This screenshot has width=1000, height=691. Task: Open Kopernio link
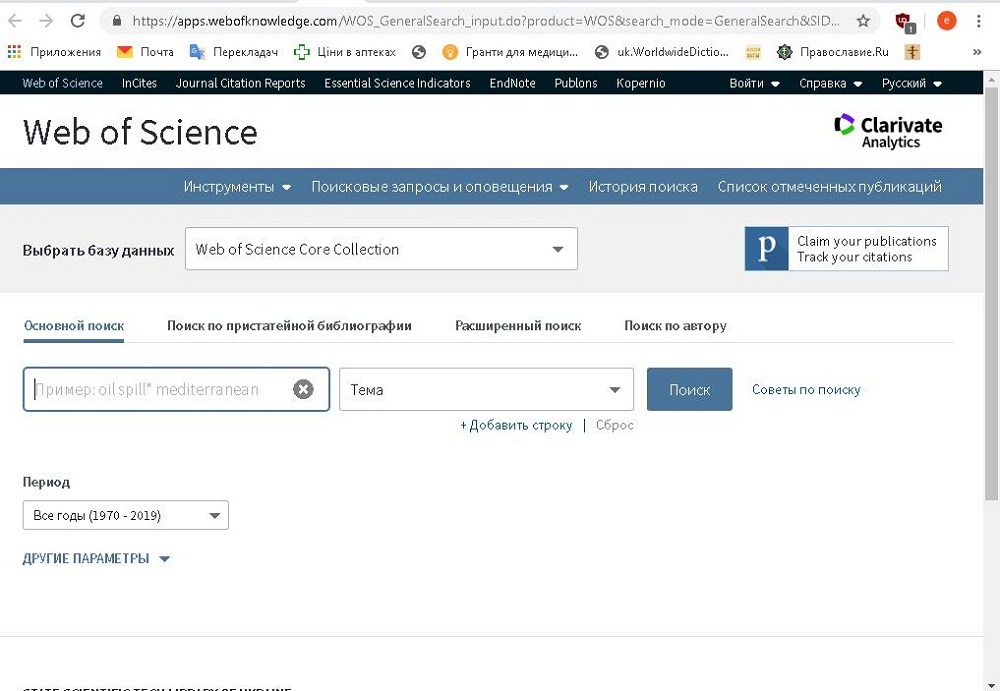[641, 83]
